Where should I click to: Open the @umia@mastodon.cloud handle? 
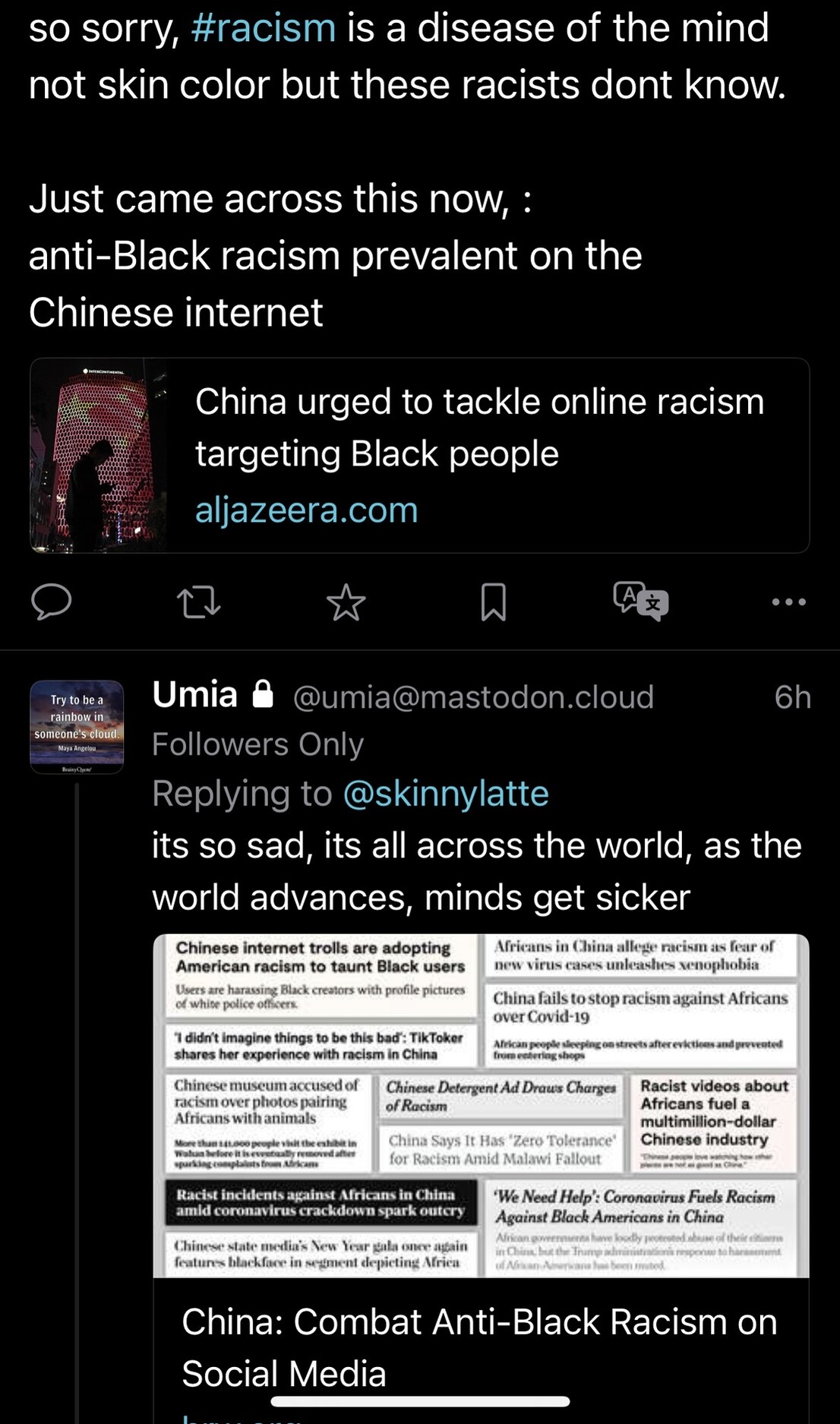(473, 697)
